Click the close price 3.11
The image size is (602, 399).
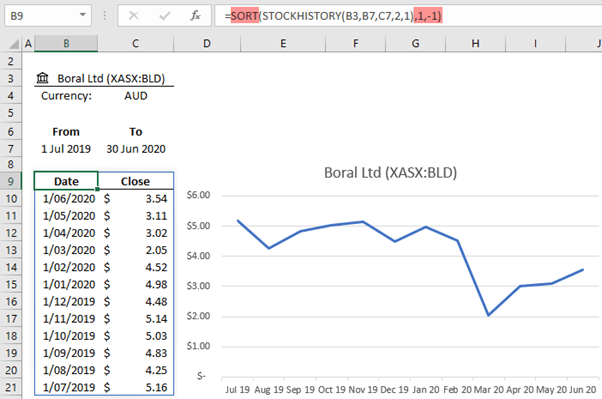click(136, 216)
